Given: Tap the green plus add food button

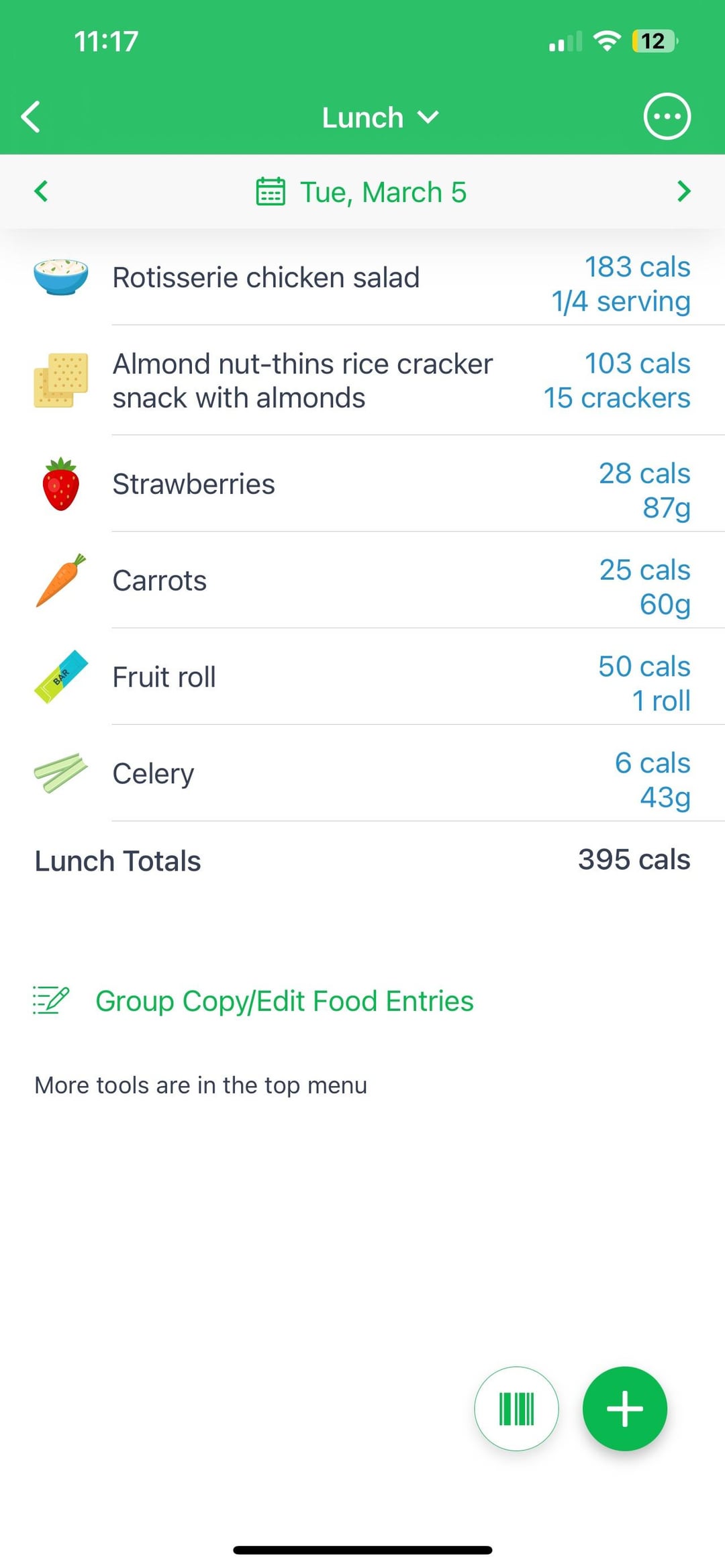Looking at the screenshot, I should [x=624, y=1408].
